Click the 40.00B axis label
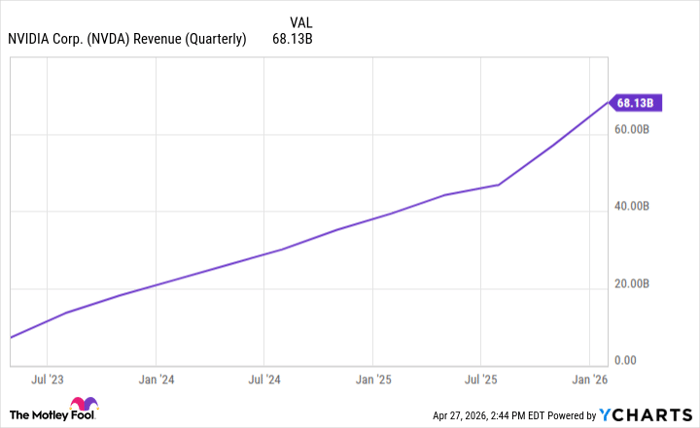This screenshot has width=700, height=428. point(632,206)
